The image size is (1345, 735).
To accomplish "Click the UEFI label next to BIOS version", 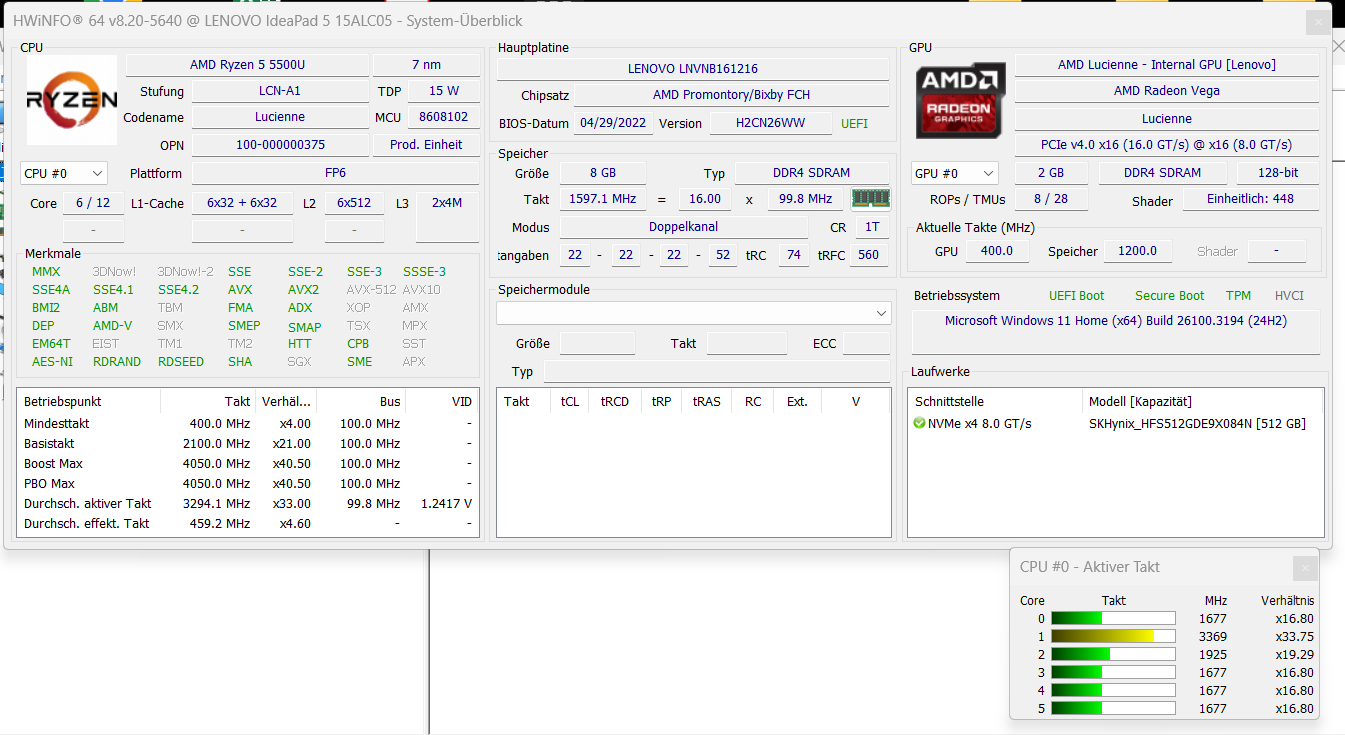I will pyautogui.click(x=854, y=124).
